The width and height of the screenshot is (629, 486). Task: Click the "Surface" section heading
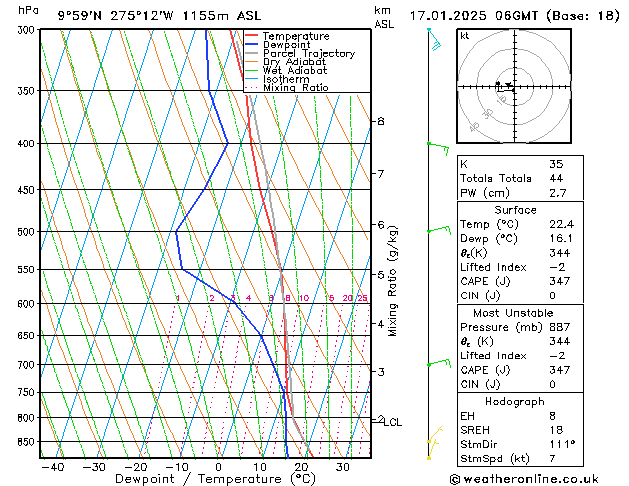[x=515, y=210]
